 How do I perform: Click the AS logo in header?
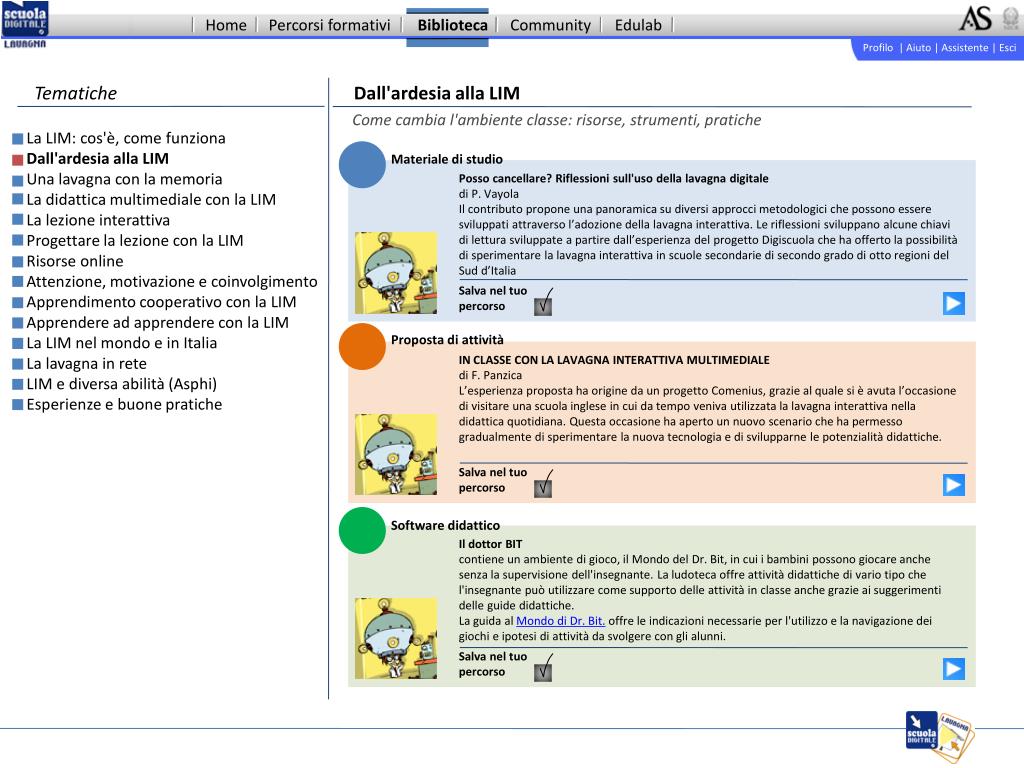pyautogui.click(x=975, y=18)
